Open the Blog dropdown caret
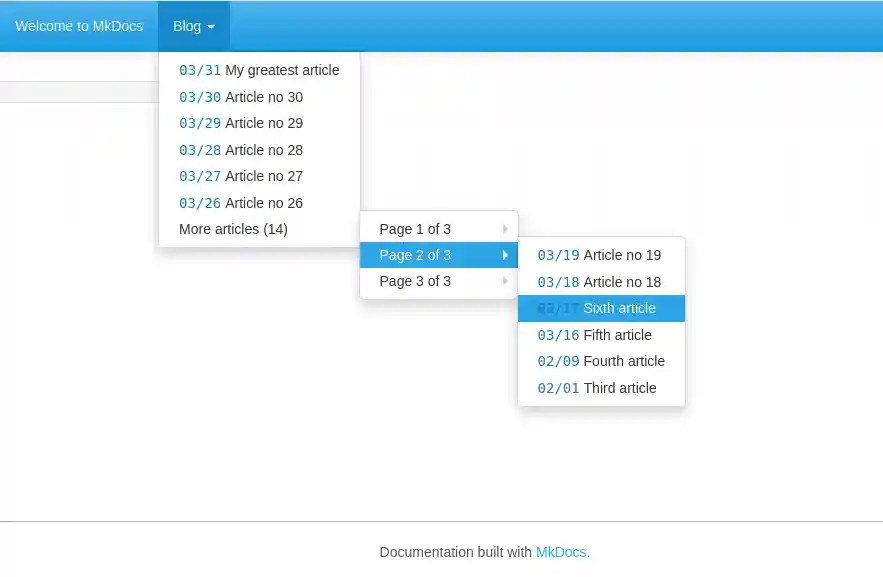 point(211,27)
